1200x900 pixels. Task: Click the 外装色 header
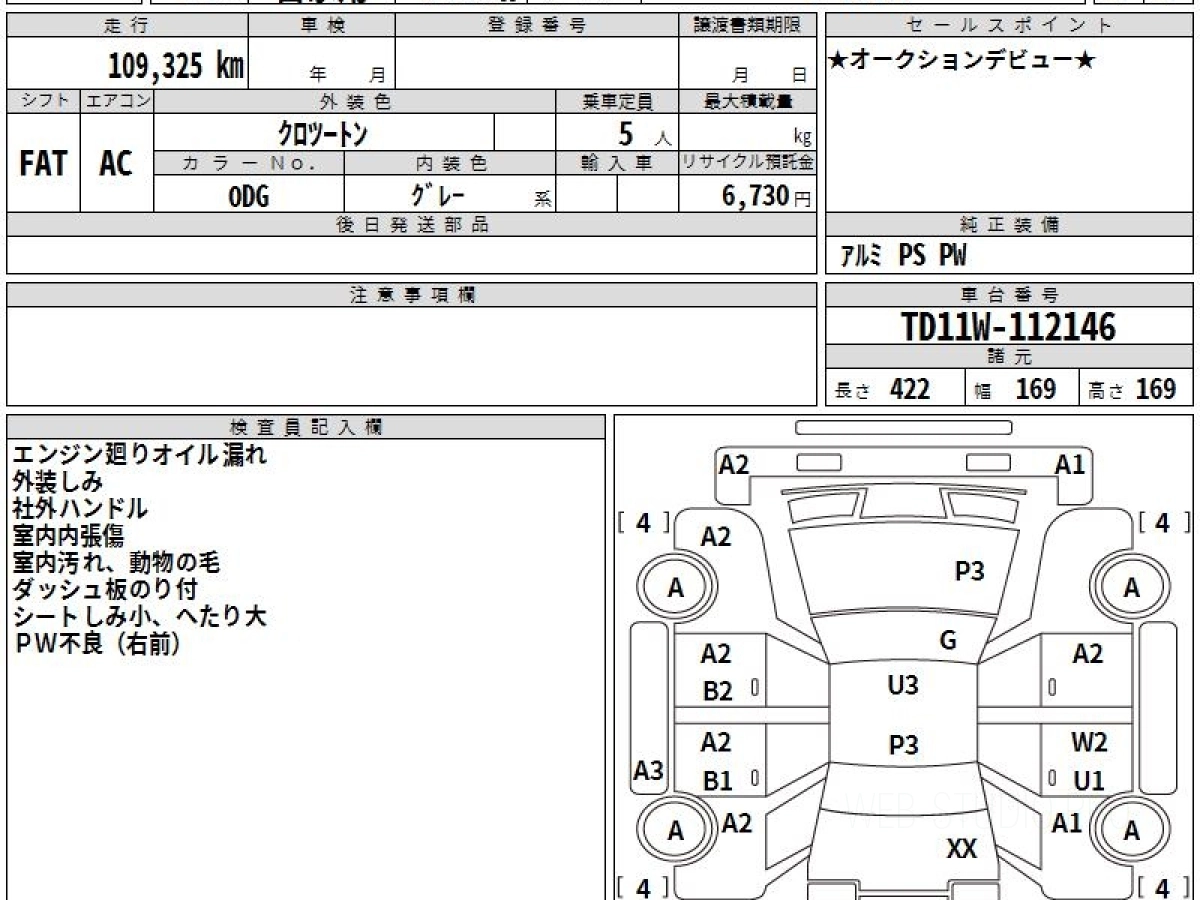pos(355,101)
